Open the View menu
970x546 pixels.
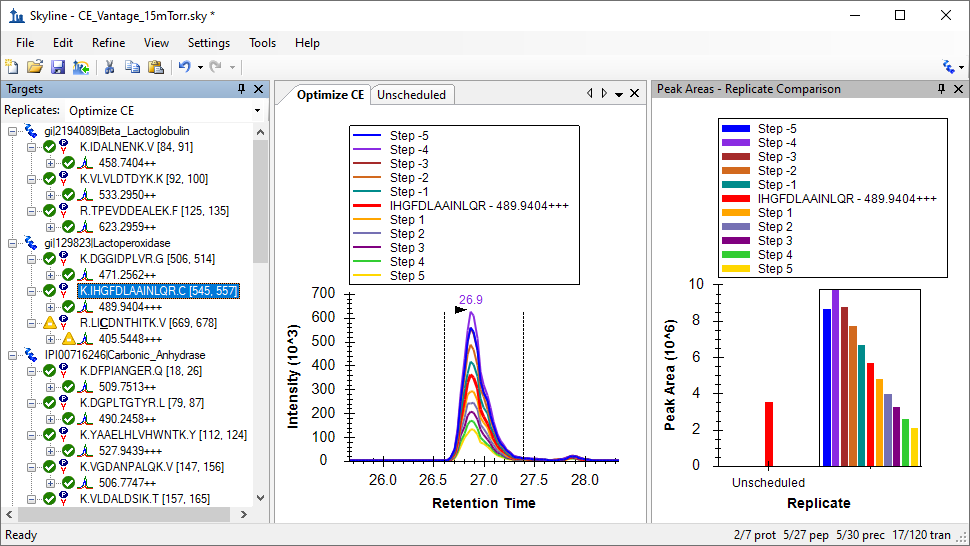156,43
